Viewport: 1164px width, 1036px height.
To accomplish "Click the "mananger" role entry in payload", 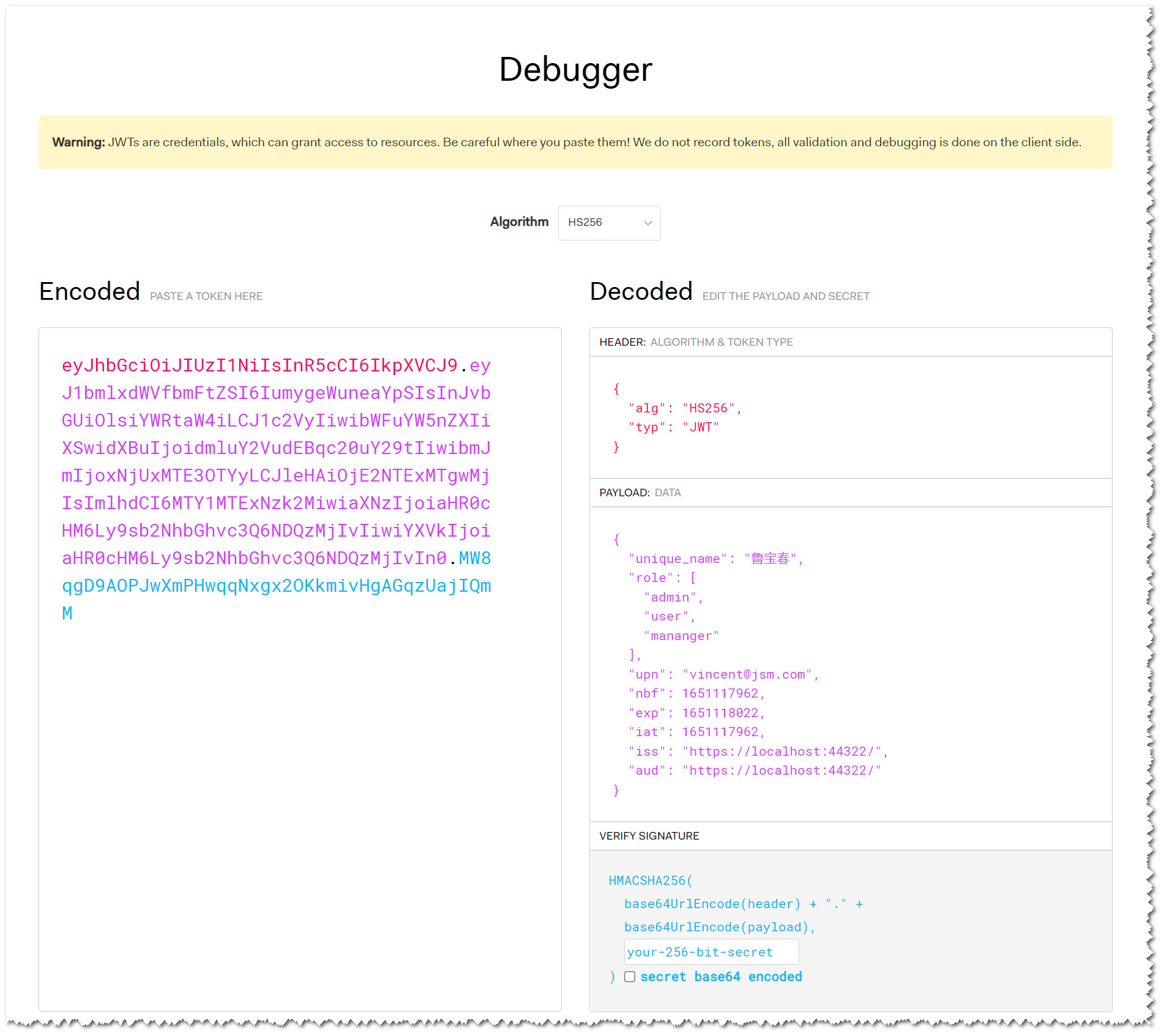I will click(681, 636).
